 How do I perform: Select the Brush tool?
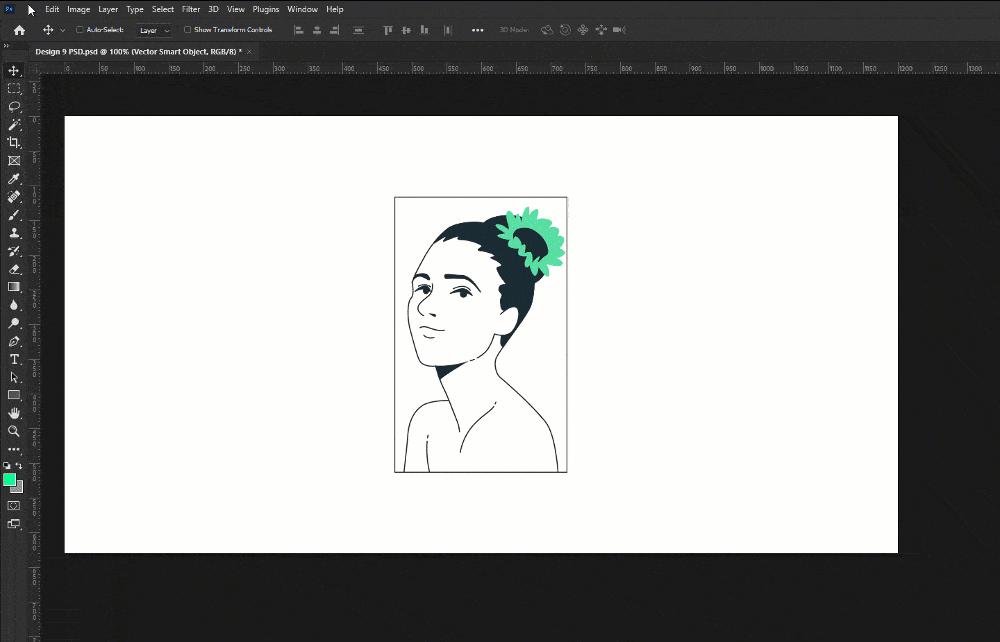tap(14, 215)
